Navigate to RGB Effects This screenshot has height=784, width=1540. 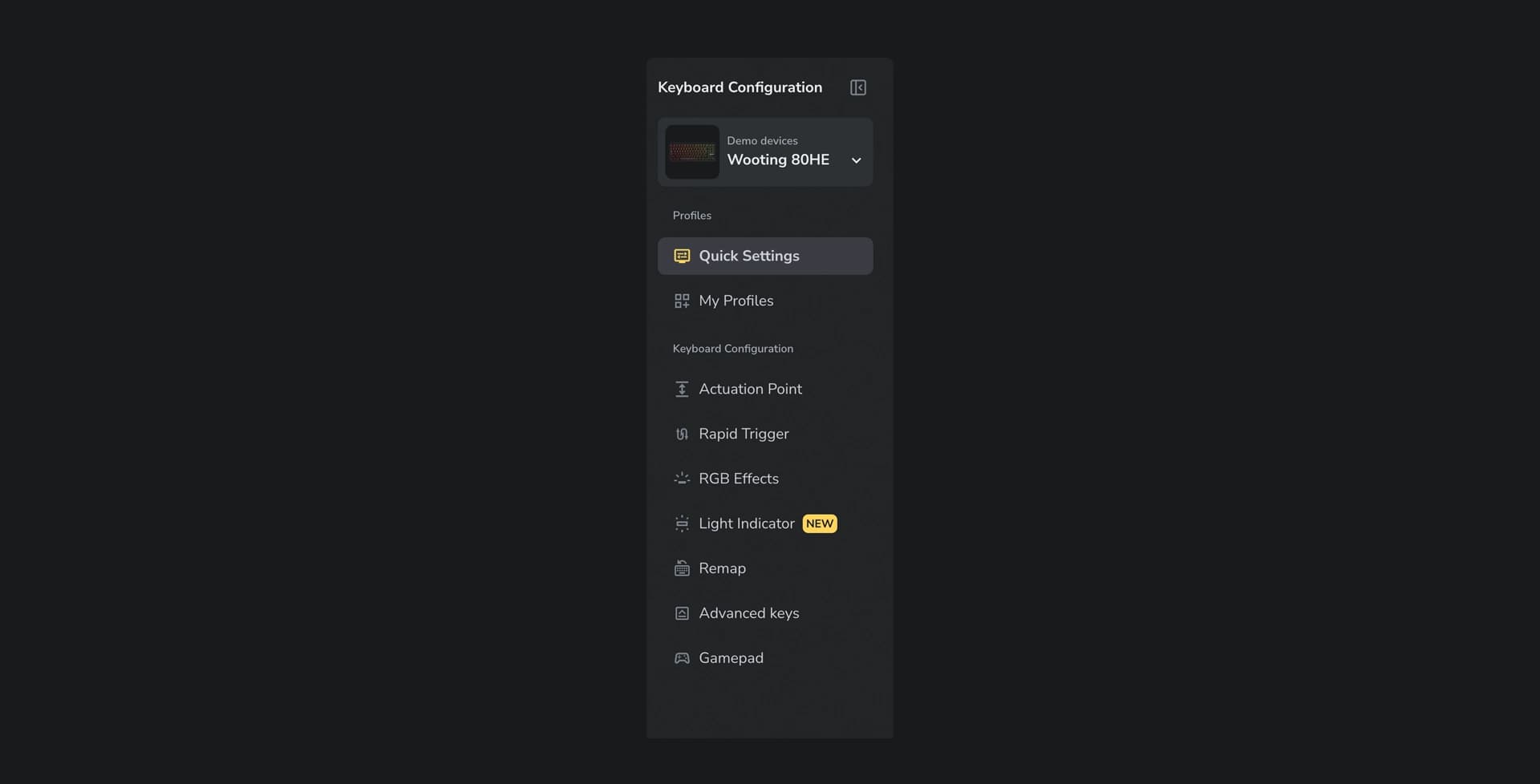tap(738, 479)
